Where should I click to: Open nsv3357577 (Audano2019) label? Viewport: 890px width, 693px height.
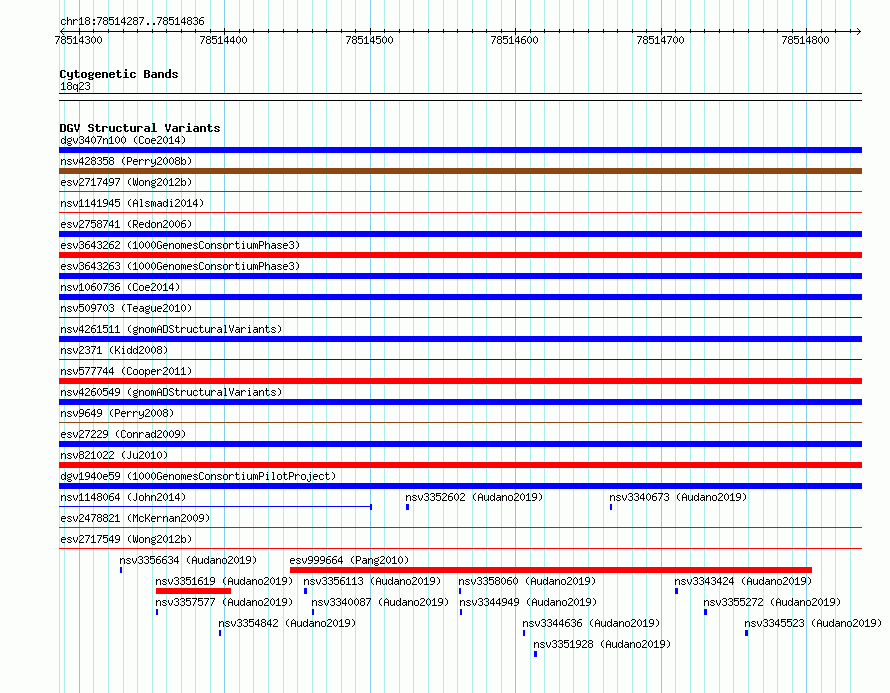[x=224, y=602]
